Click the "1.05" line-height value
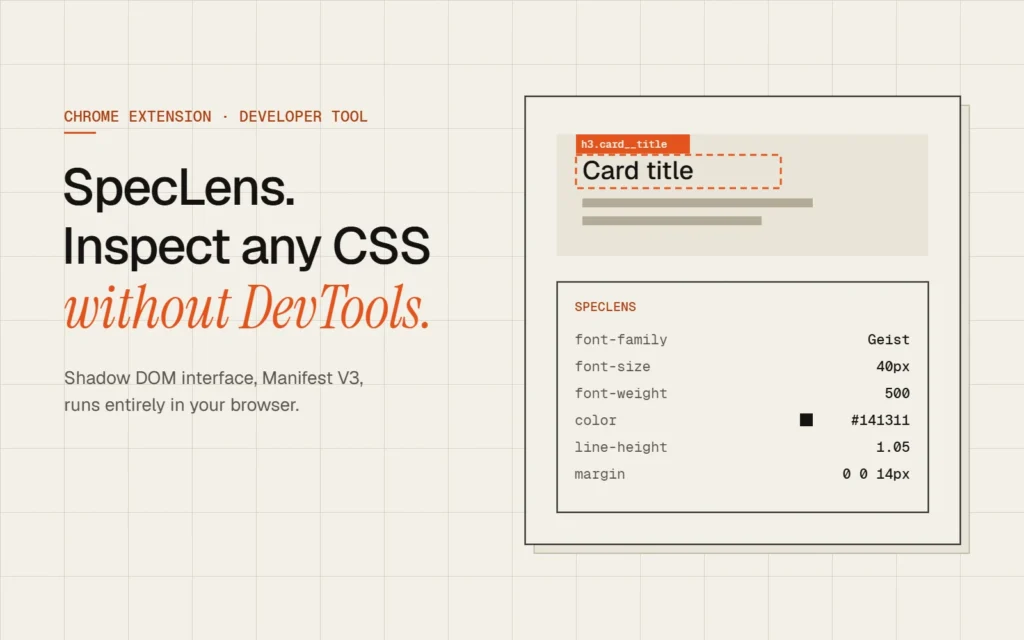The width and height of the screenshot is (1024, 640). [x=893, y=447]
